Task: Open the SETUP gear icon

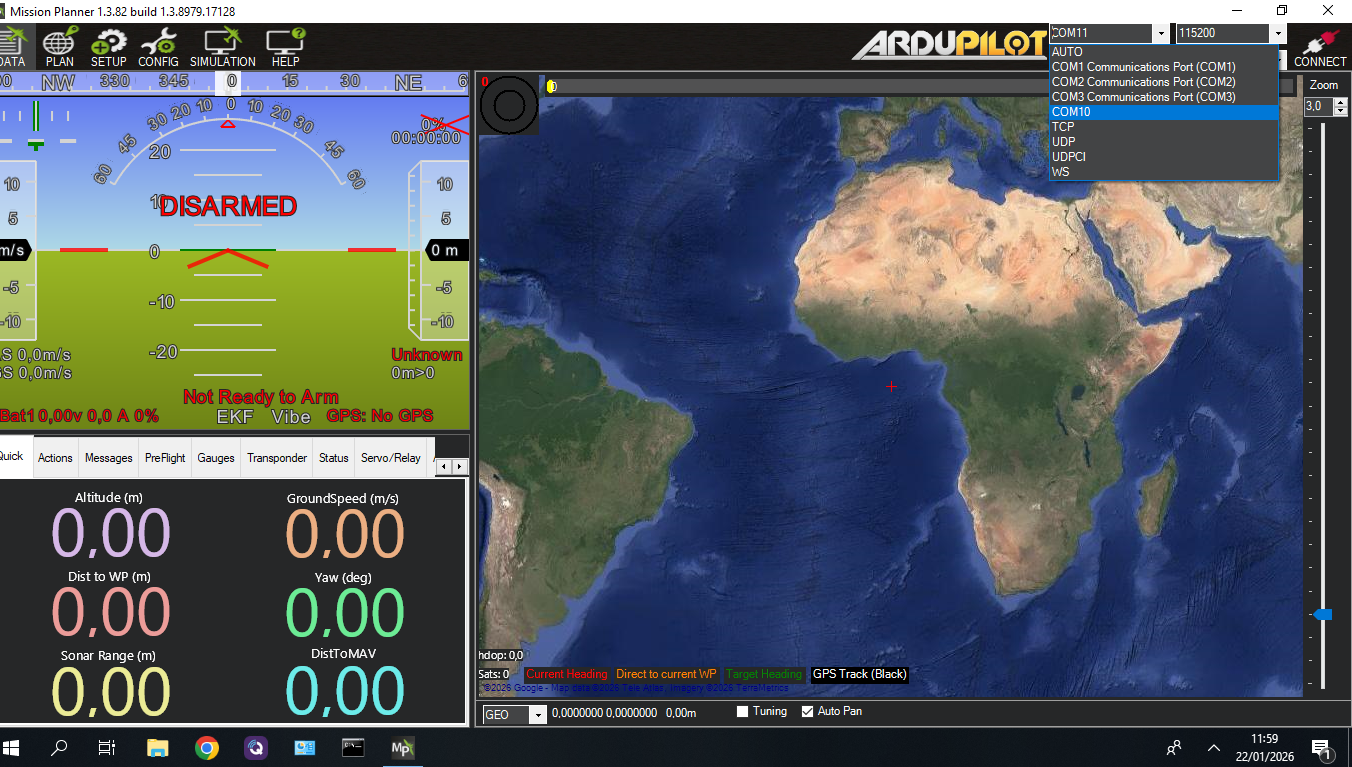Action: [108, 47]
